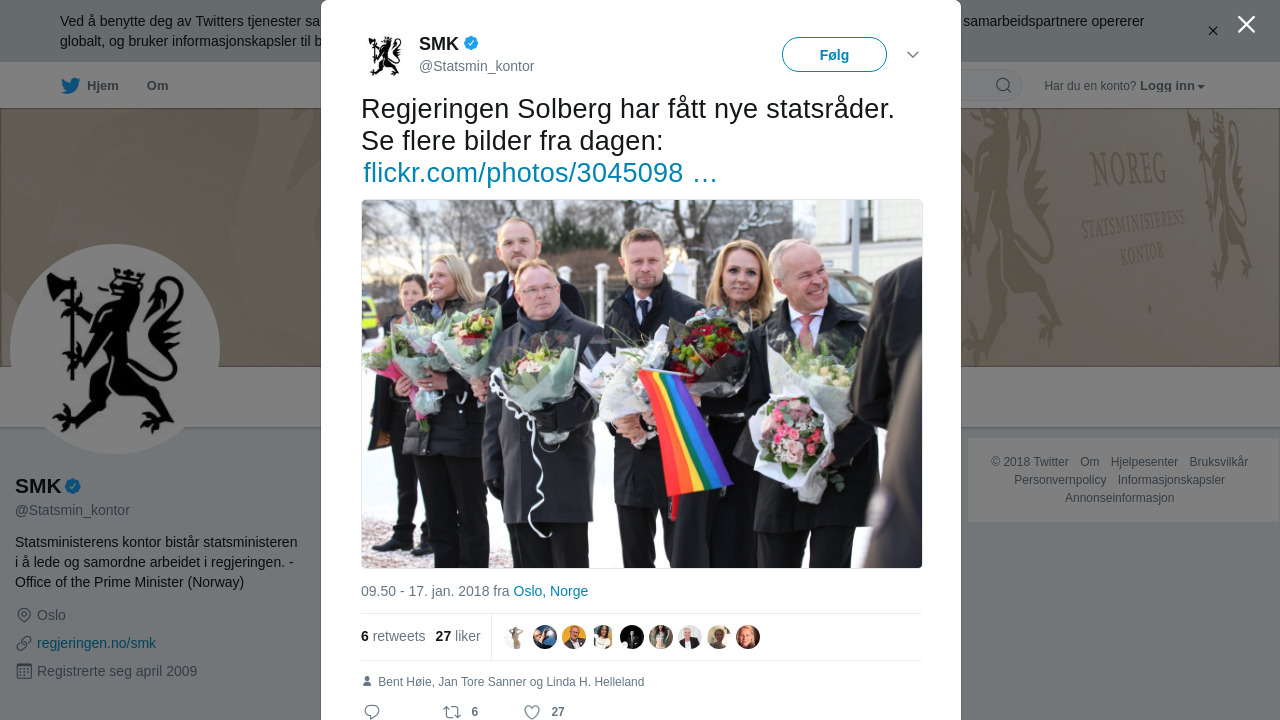The height and width of the screenshot is (720, 1280).
Task: Open the Oslo, Norge location link
Action: 551,591
